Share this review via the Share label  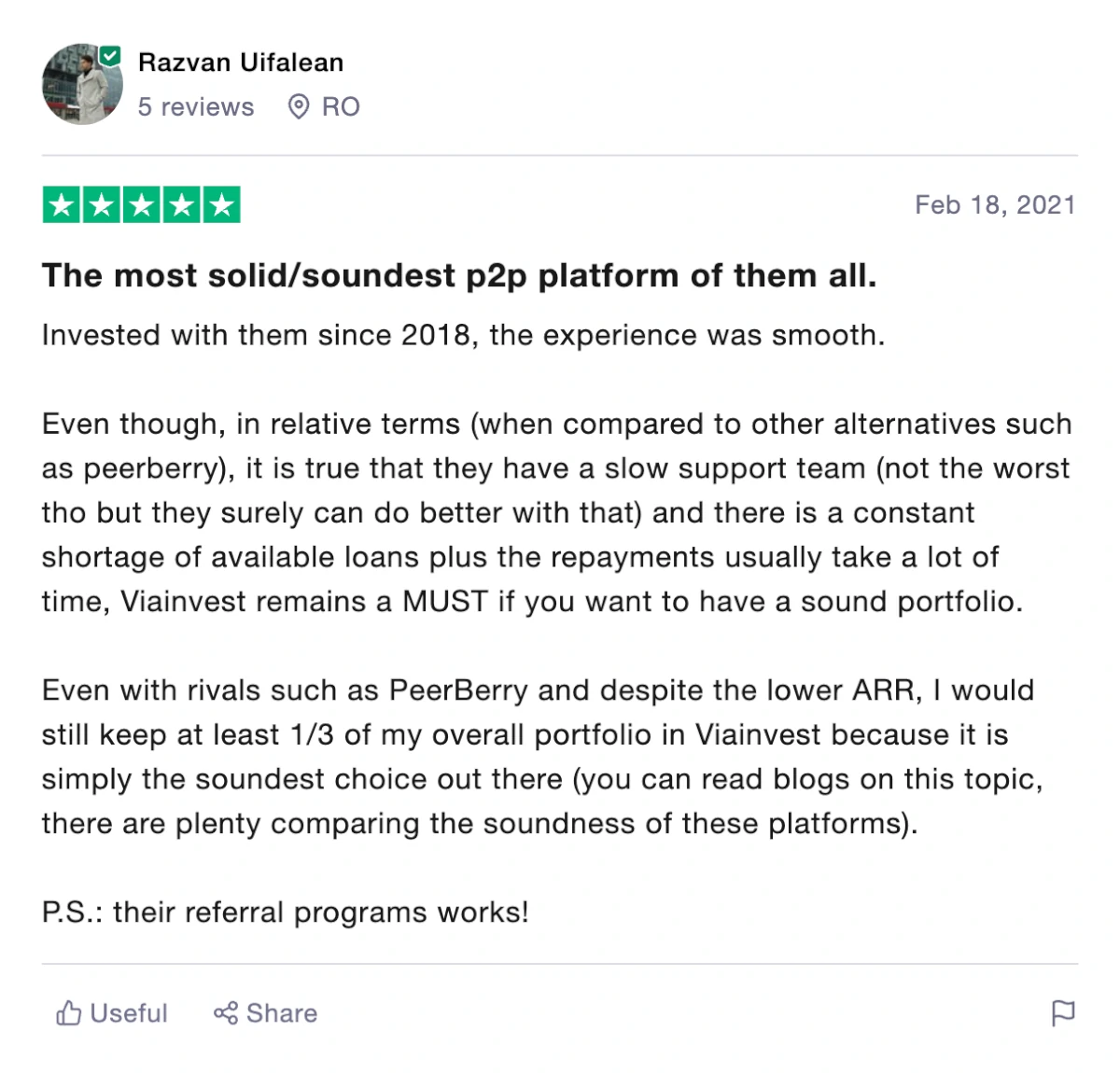tap(282, 1013)
